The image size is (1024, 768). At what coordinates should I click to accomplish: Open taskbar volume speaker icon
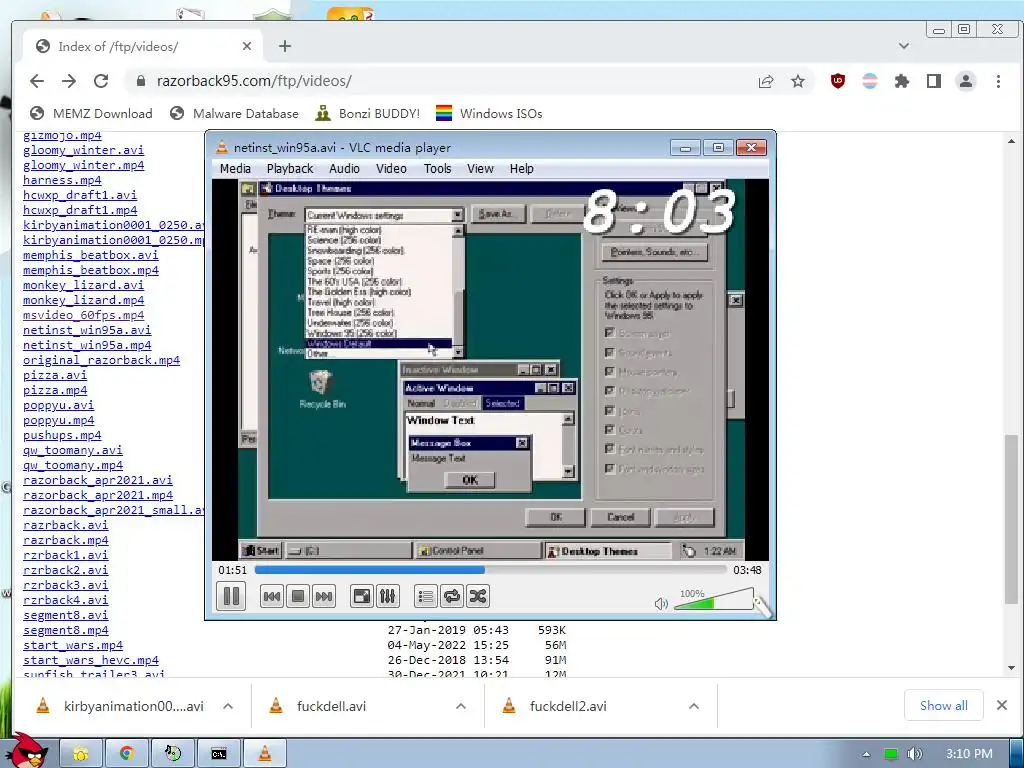(914, 754)
